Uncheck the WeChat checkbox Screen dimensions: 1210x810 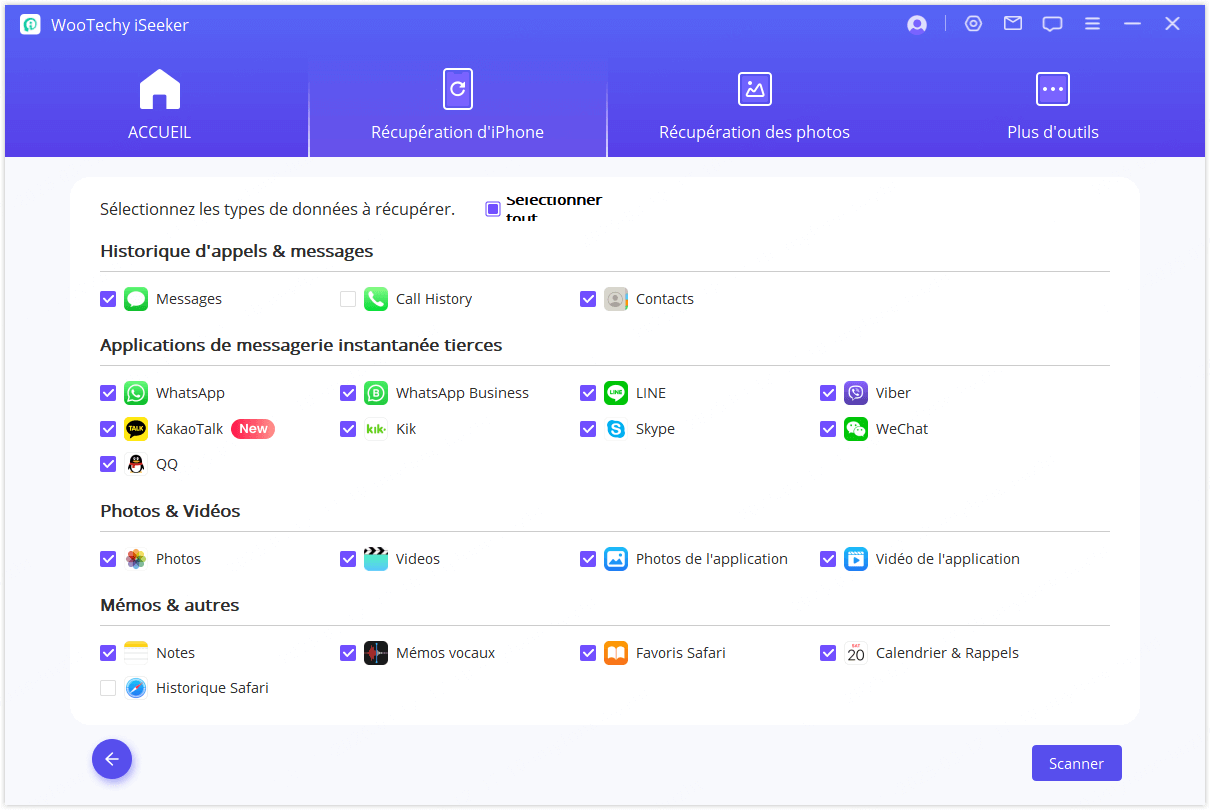(x=828, y=429)
